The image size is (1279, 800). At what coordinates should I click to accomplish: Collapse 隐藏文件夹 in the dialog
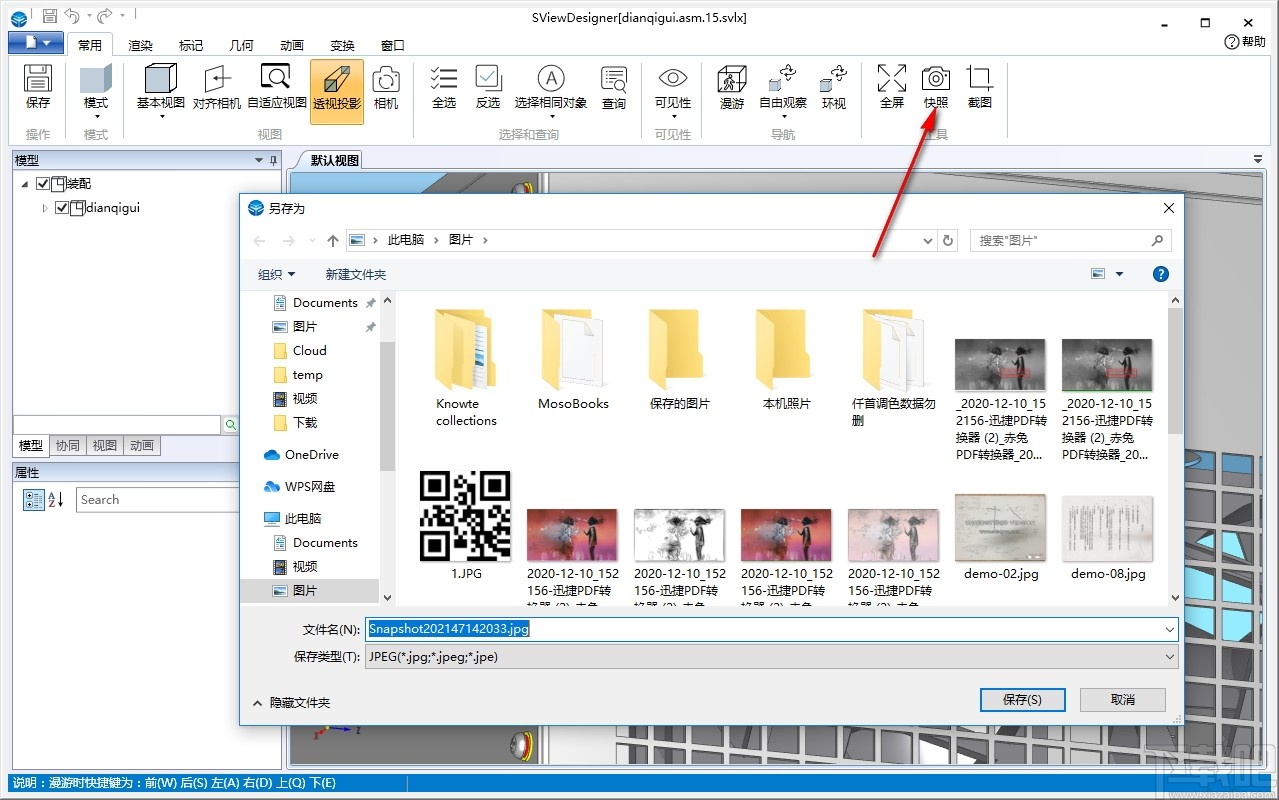tap(298, 702)
